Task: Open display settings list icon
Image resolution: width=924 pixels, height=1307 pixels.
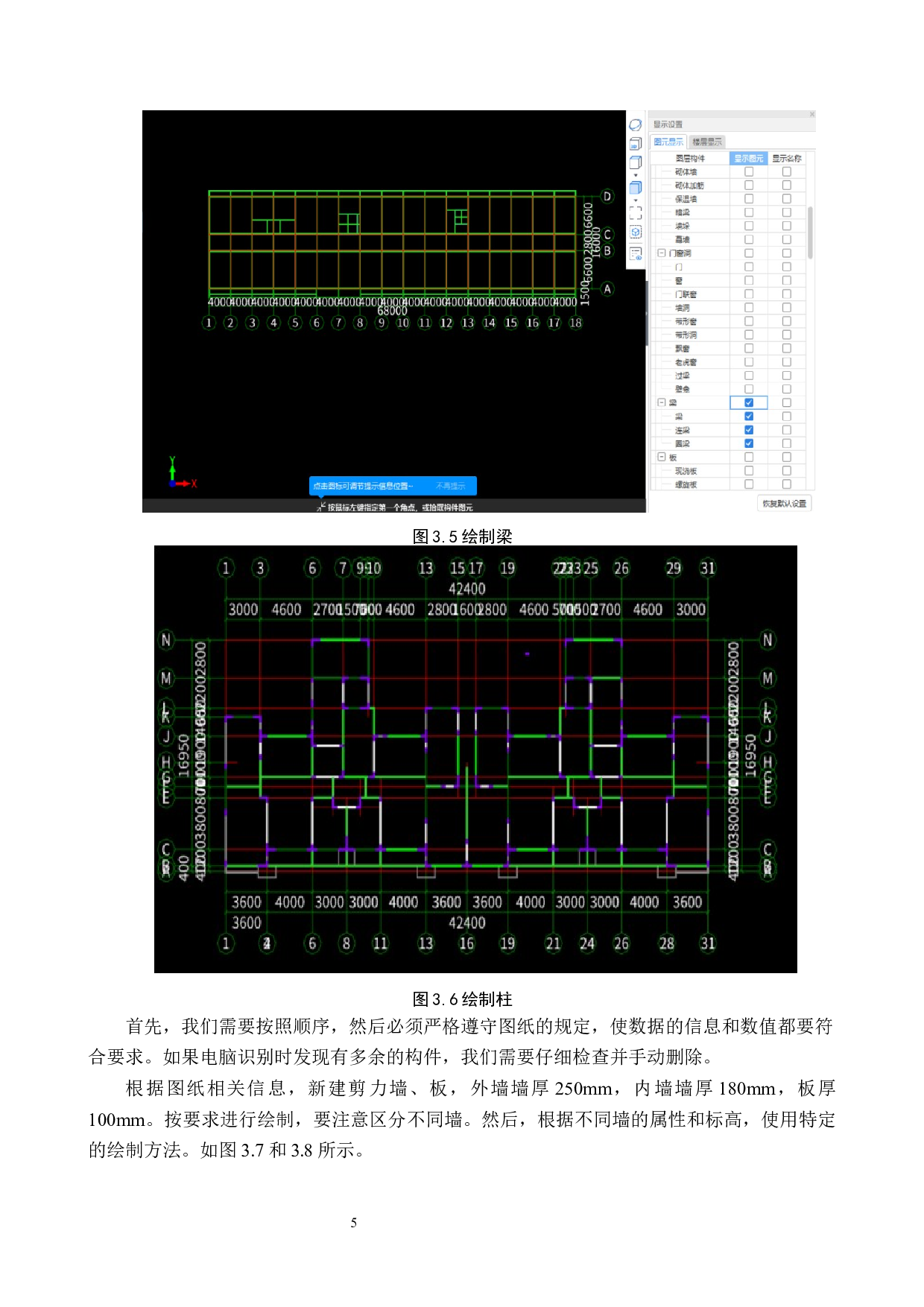Action: 636,253
